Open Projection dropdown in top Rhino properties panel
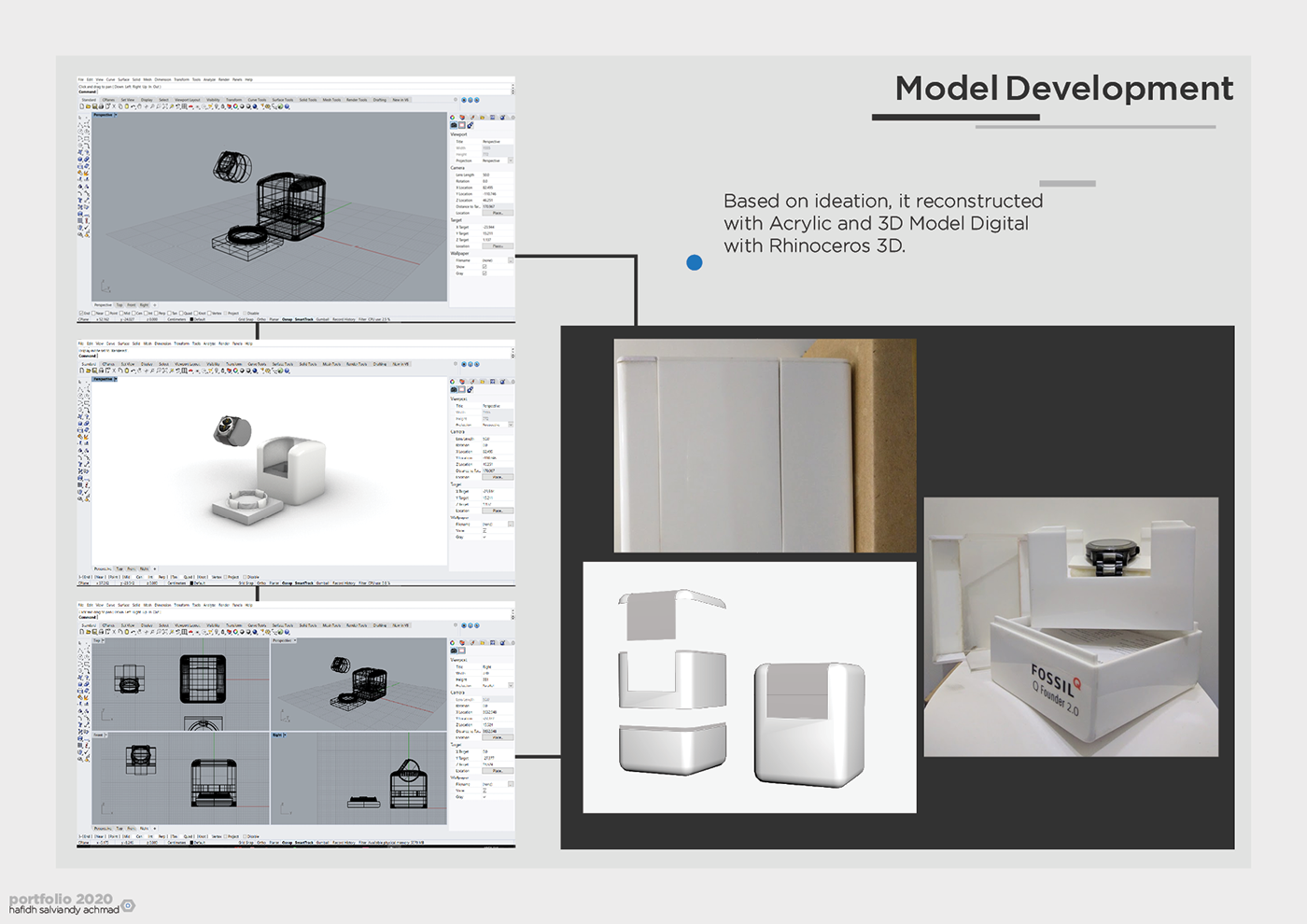 [510, 161]
